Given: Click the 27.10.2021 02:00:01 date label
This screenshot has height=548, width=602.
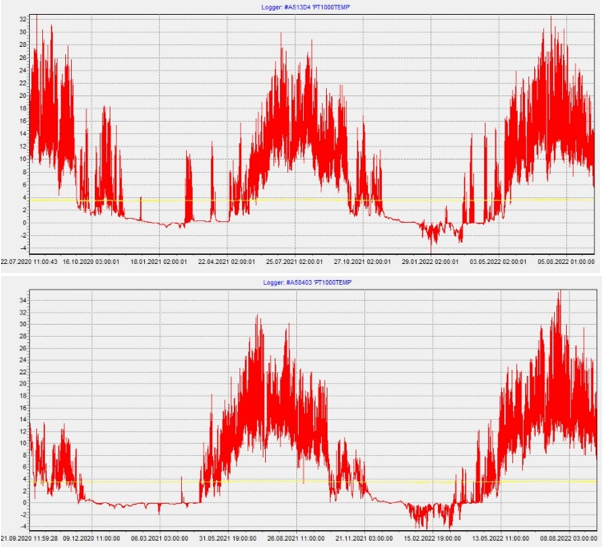Looking at the screenshot, I should [361, 262].
